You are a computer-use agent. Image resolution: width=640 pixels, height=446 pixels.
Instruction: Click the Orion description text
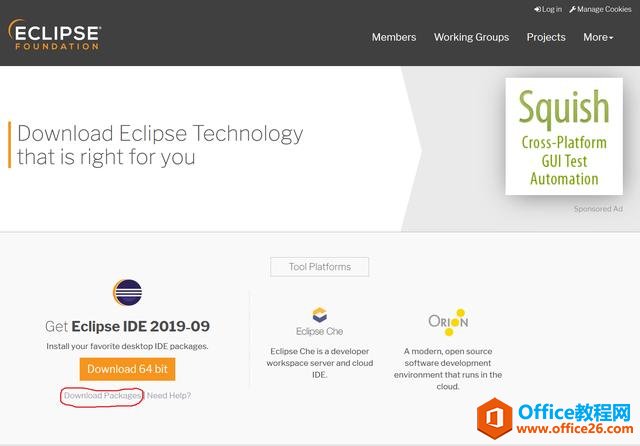(448, 368)
